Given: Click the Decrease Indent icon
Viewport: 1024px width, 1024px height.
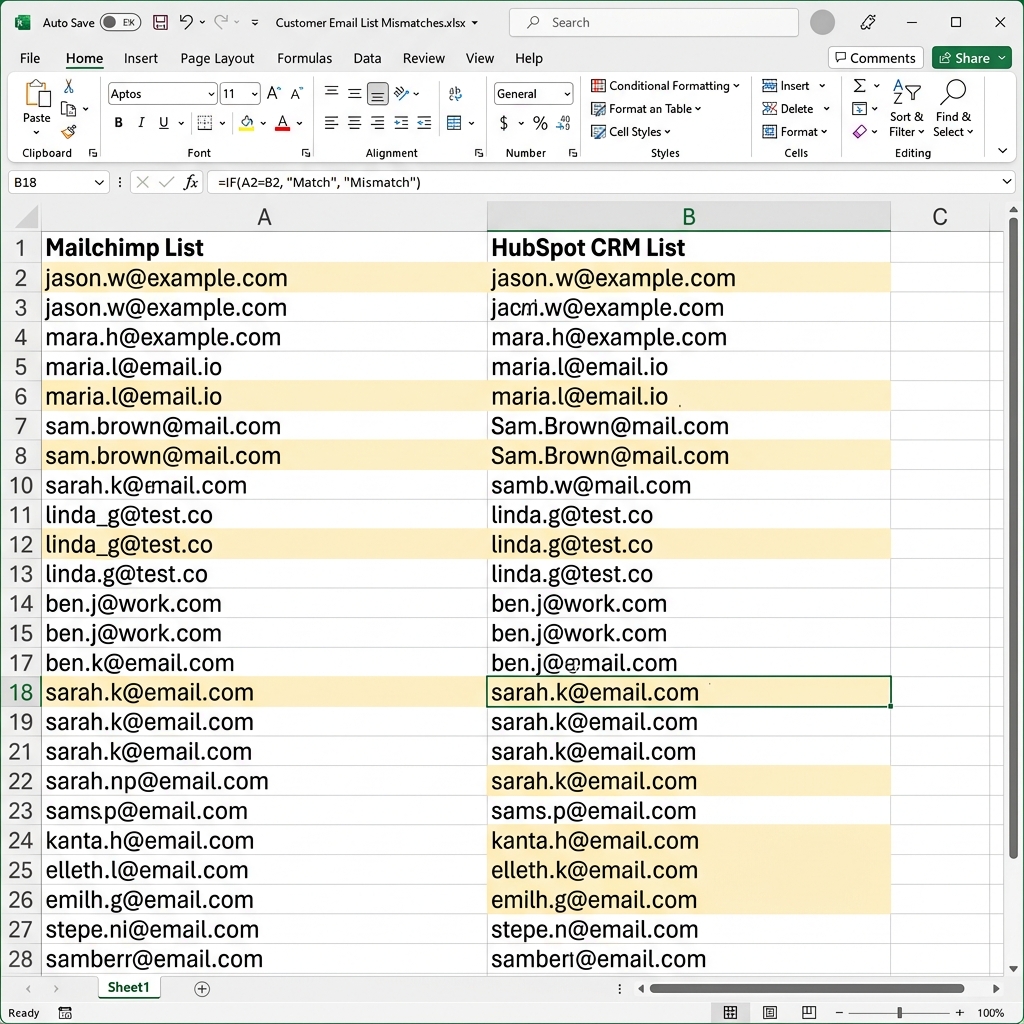Looking at the screenshot, I should [401, 123].
